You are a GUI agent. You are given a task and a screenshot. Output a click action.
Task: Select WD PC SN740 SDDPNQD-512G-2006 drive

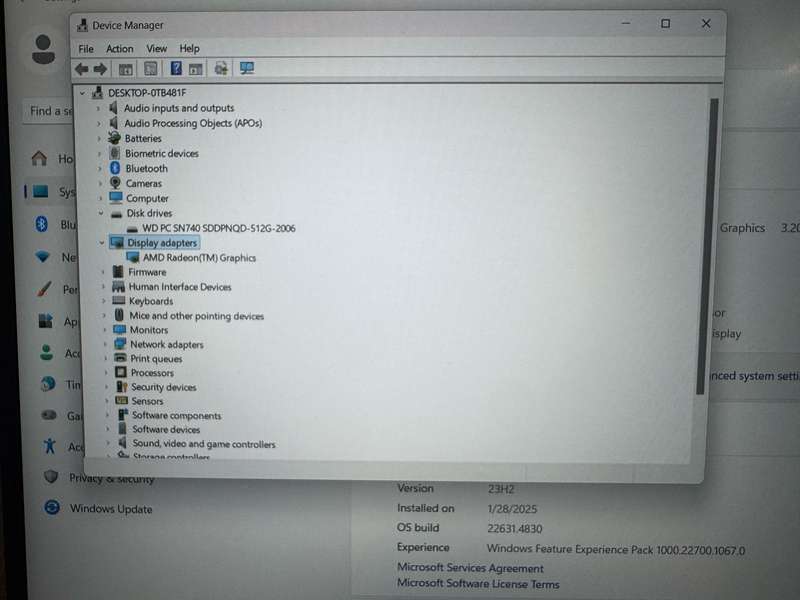[x=218, y=228]
